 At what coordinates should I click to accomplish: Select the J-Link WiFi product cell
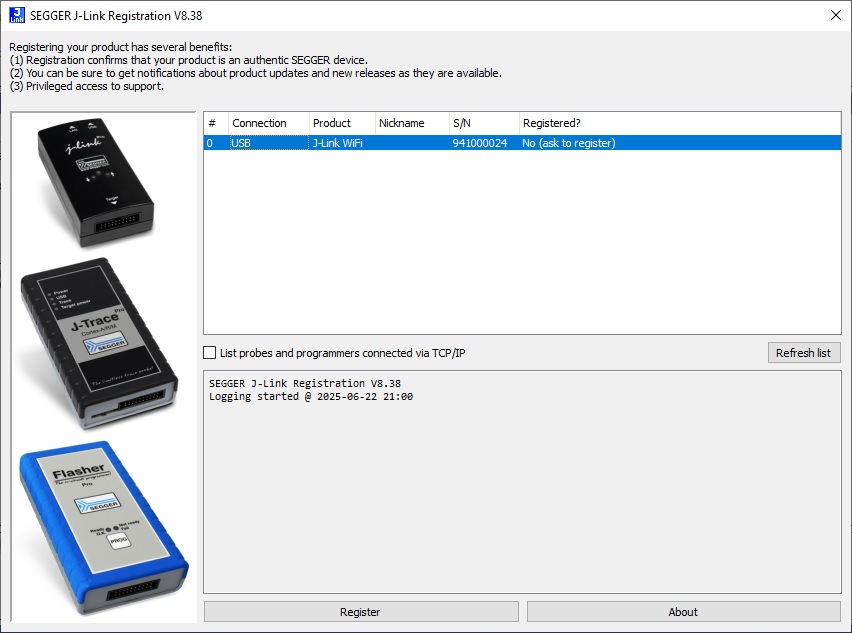(342, 143)
